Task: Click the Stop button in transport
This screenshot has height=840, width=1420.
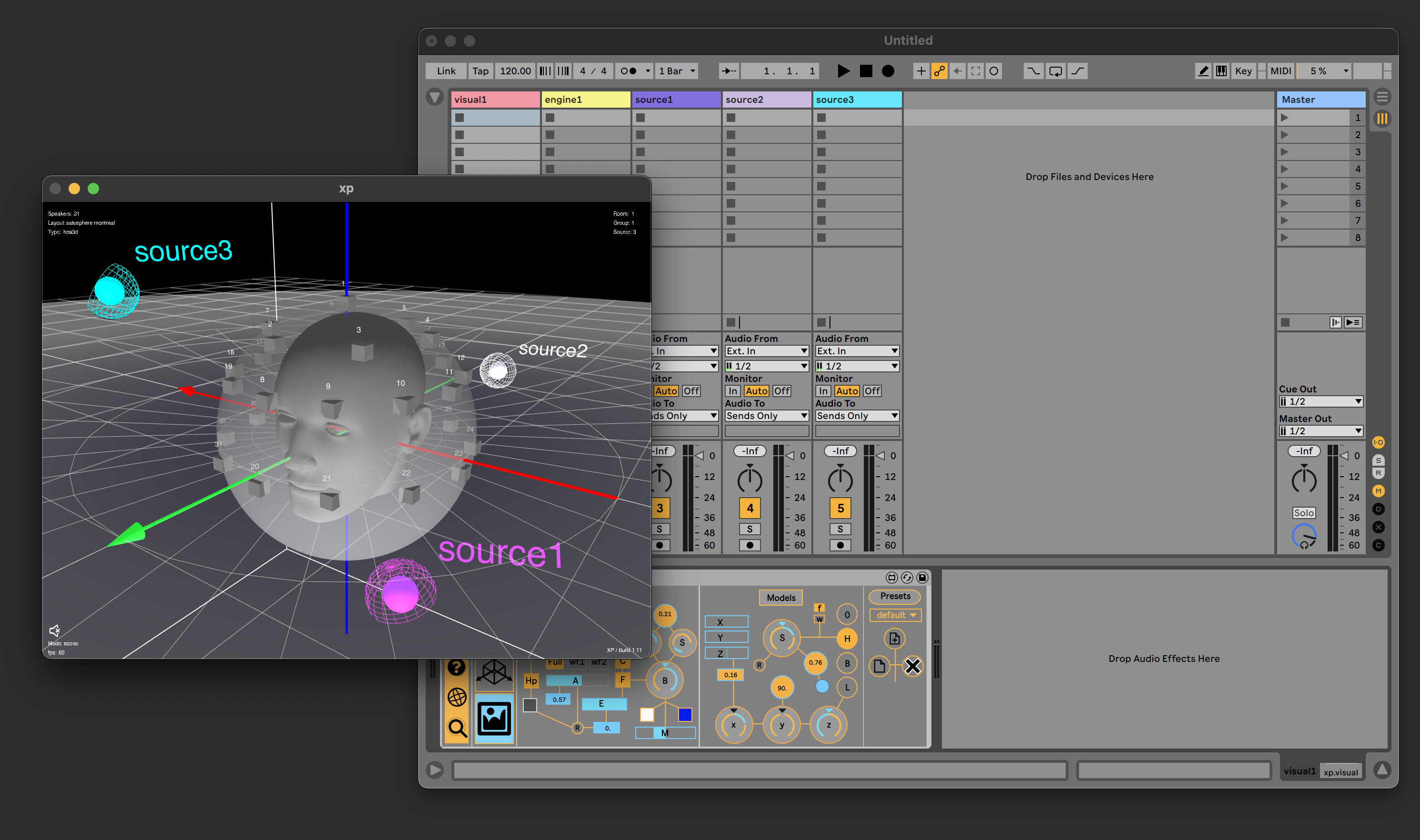Action: (x=865, y=71)
